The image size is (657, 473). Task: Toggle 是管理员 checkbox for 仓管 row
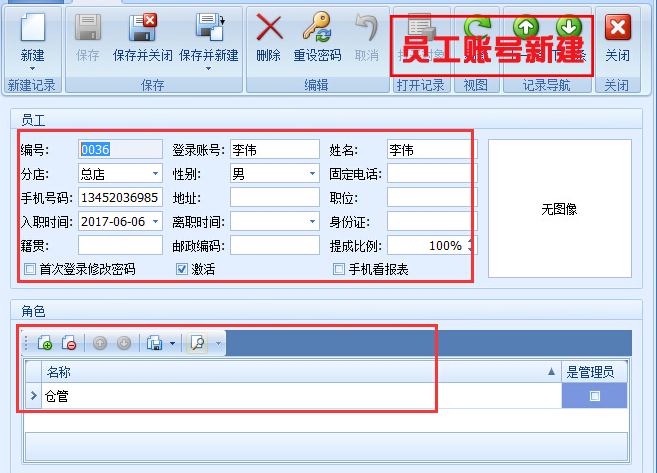(x=595, y=396)
